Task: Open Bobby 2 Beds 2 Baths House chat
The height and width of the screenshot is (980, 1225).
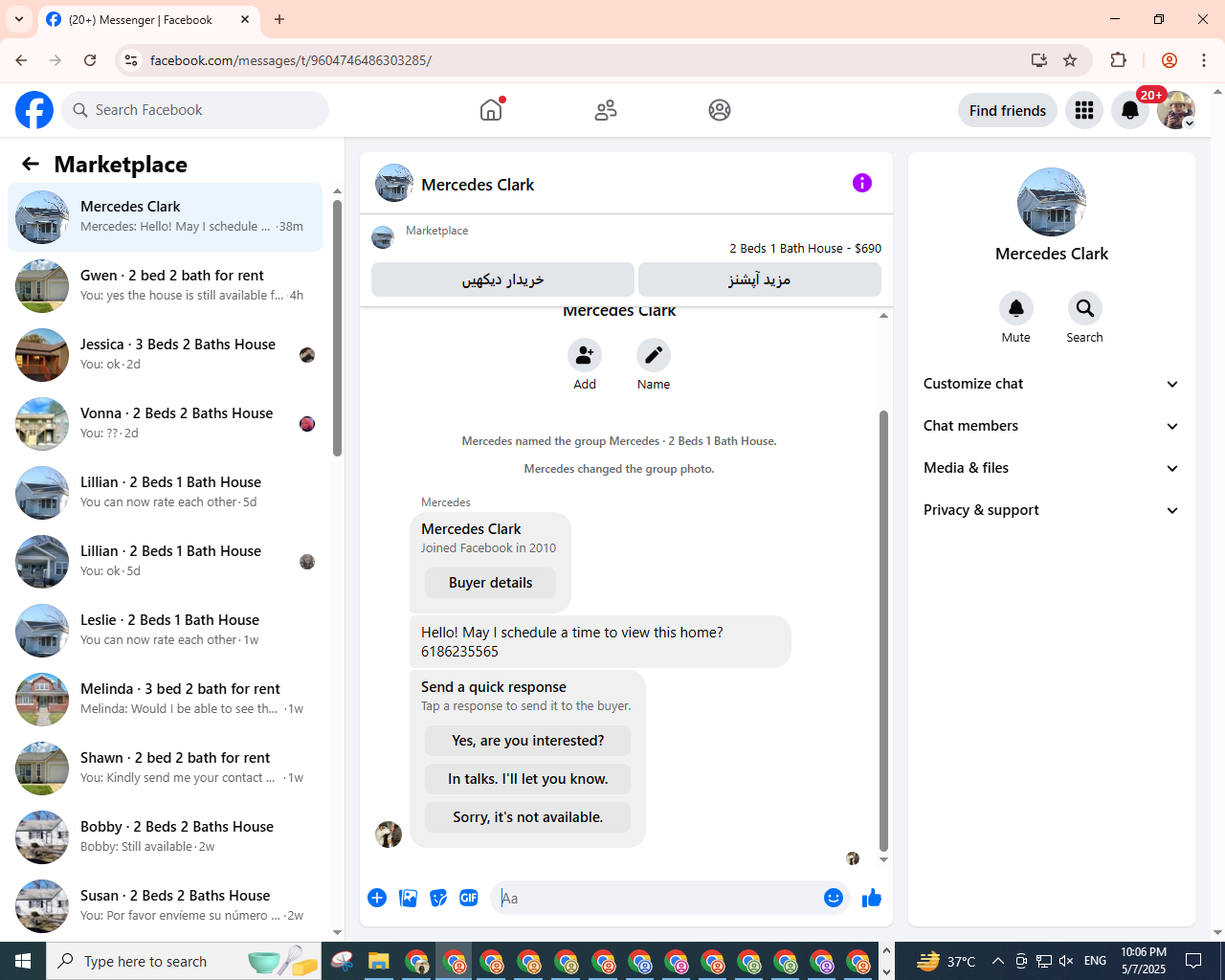Action: pyautogui.click(x=165, y=837)
